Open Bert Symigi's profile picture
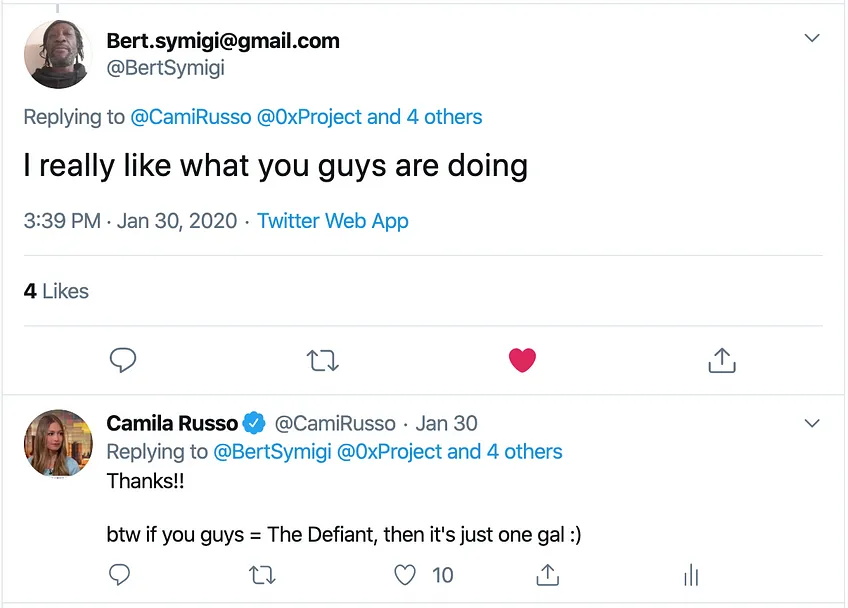The image size is (848, 608). [57, 54]
